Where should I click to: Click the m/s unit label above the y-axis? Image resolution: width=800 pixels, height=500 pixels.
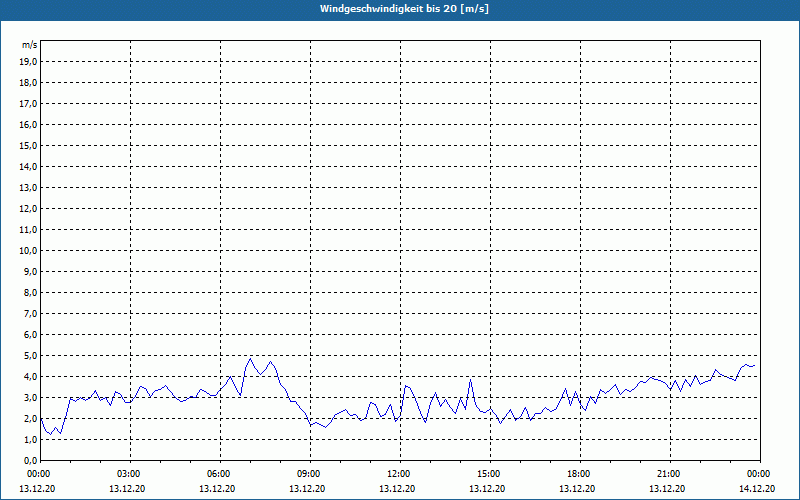(30, 46)
